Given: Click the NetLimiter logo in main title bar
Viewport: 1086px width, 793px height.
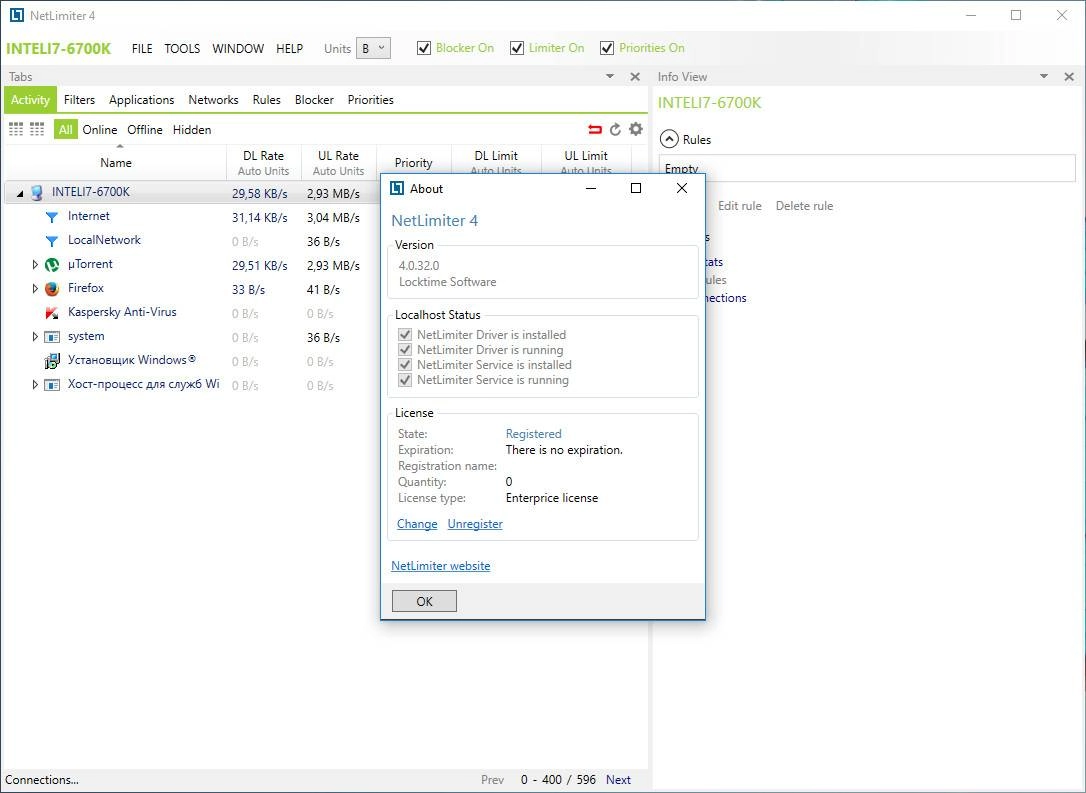Looking at the screenshot, I should pos(17,15).
